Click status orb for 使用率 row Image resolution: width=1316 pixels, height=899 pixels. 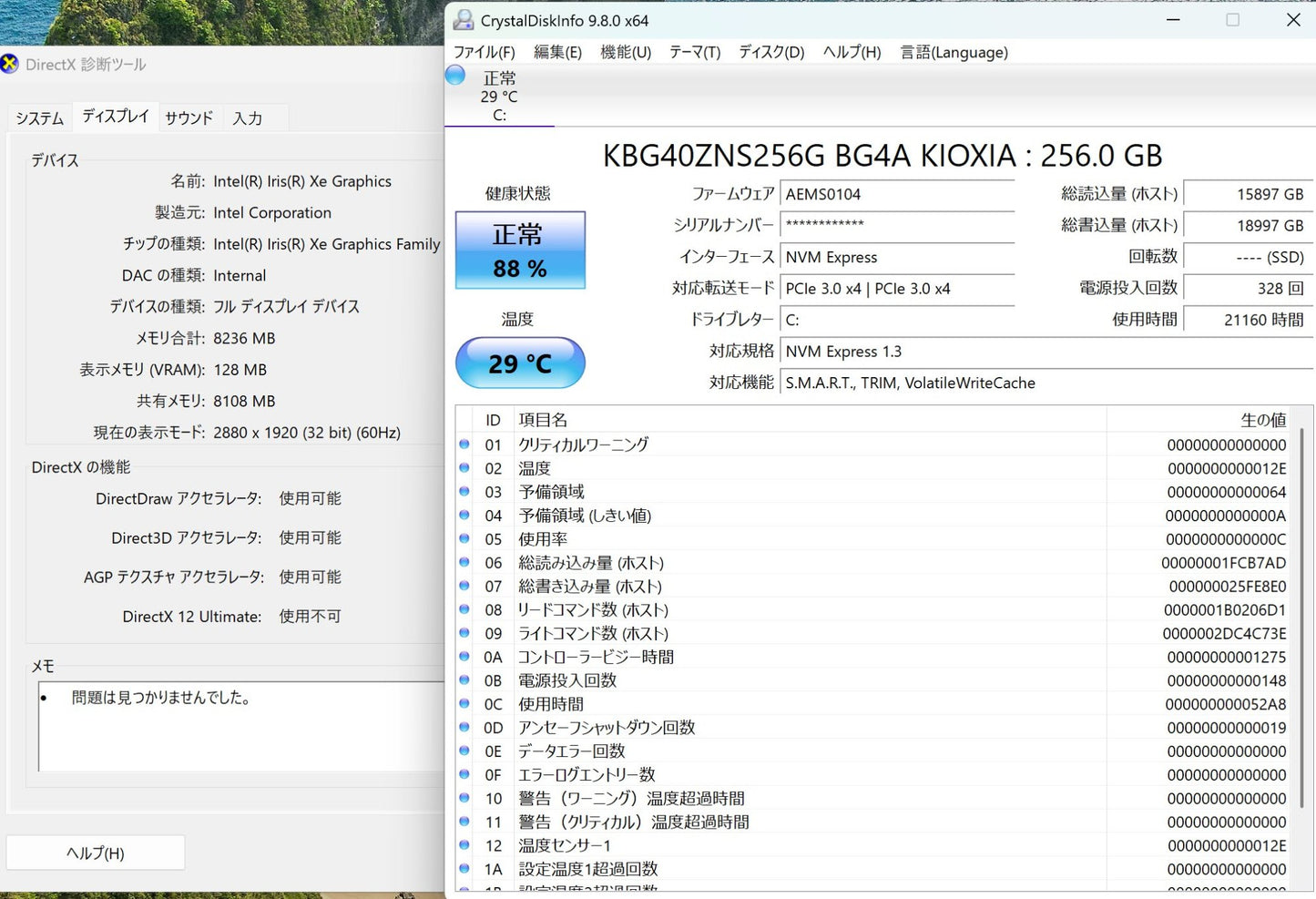(x=464, y=538)
